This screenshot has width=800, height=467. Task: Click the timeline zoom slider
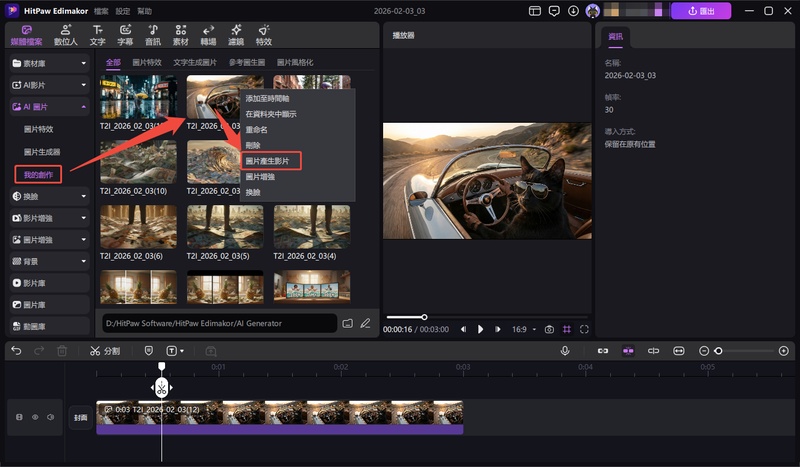coord(718,351)
